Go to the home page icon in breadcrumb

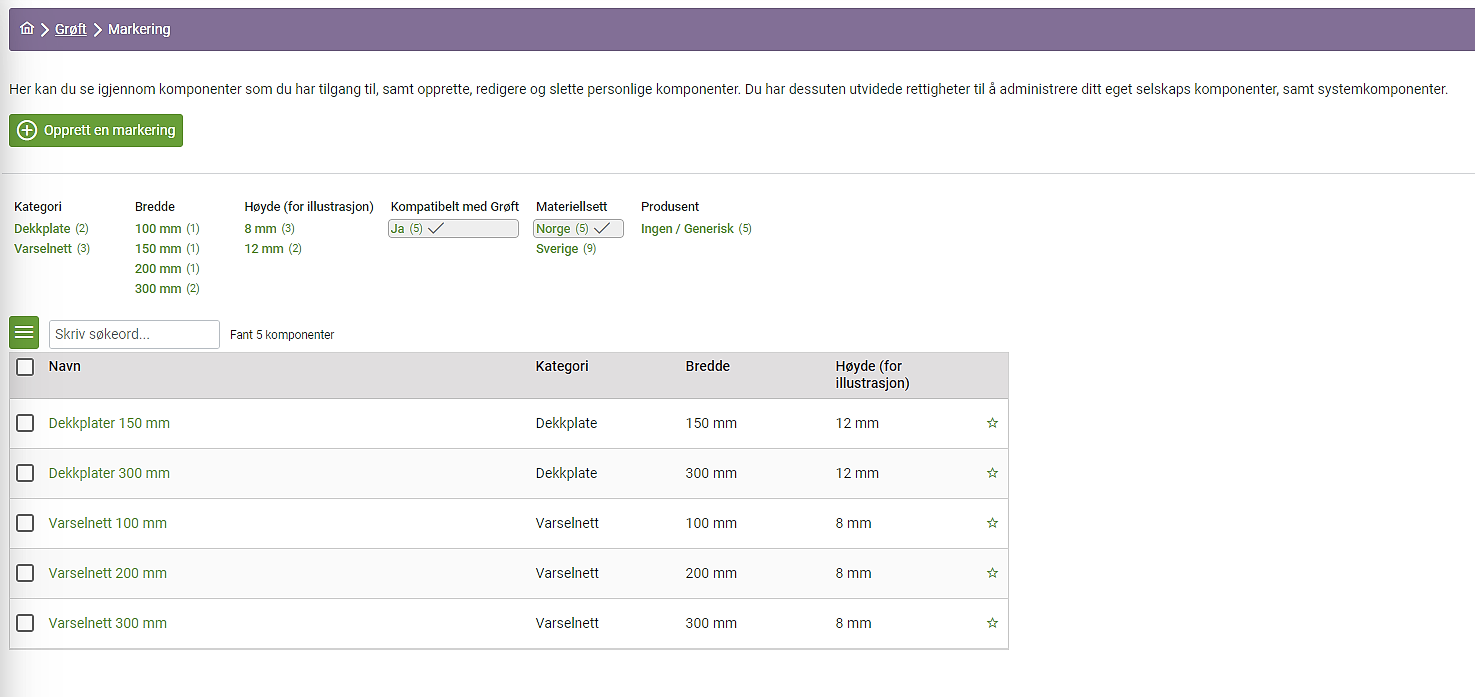point(27,29)
